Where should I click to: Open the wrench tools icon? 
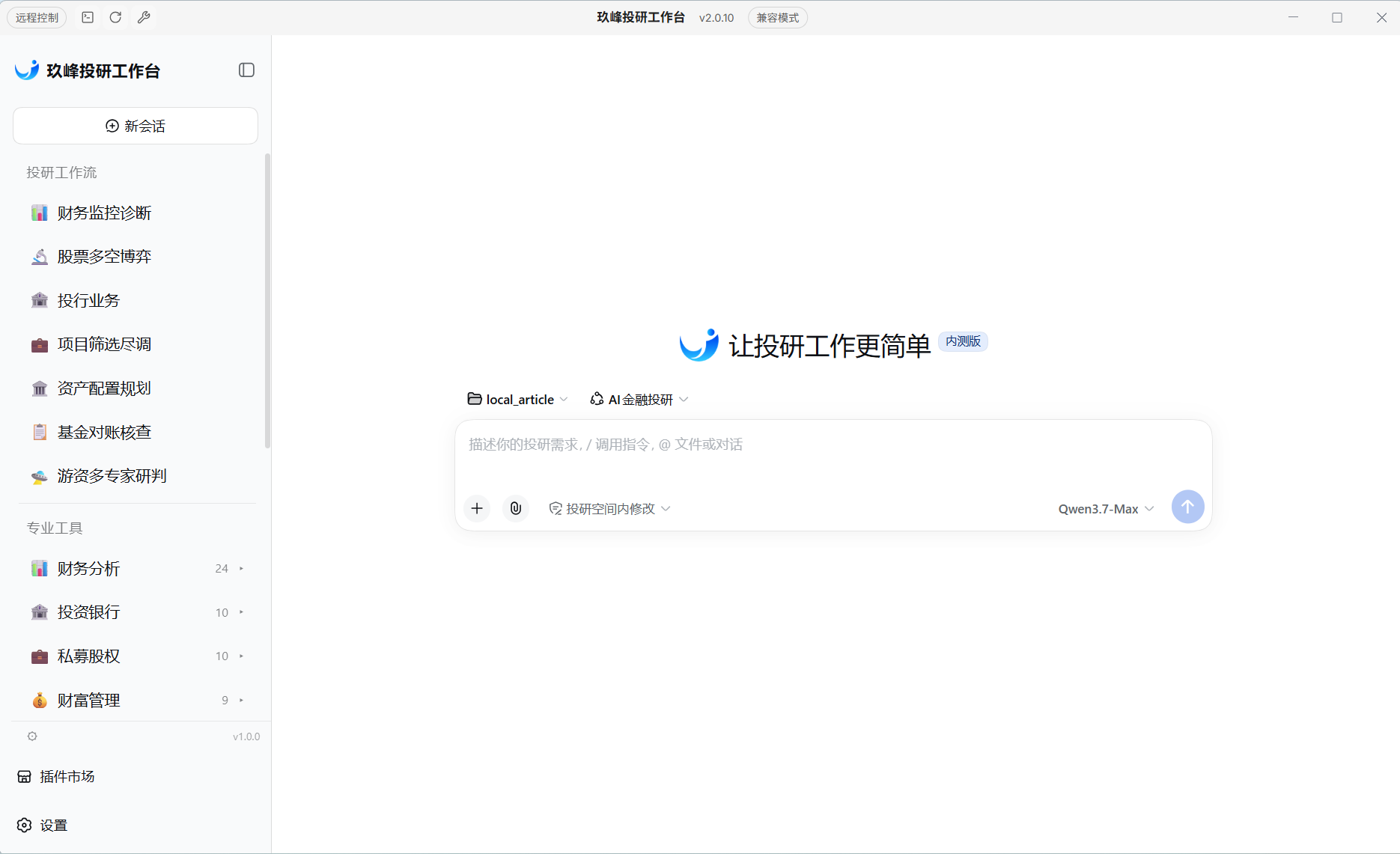(x=144, y=17)
